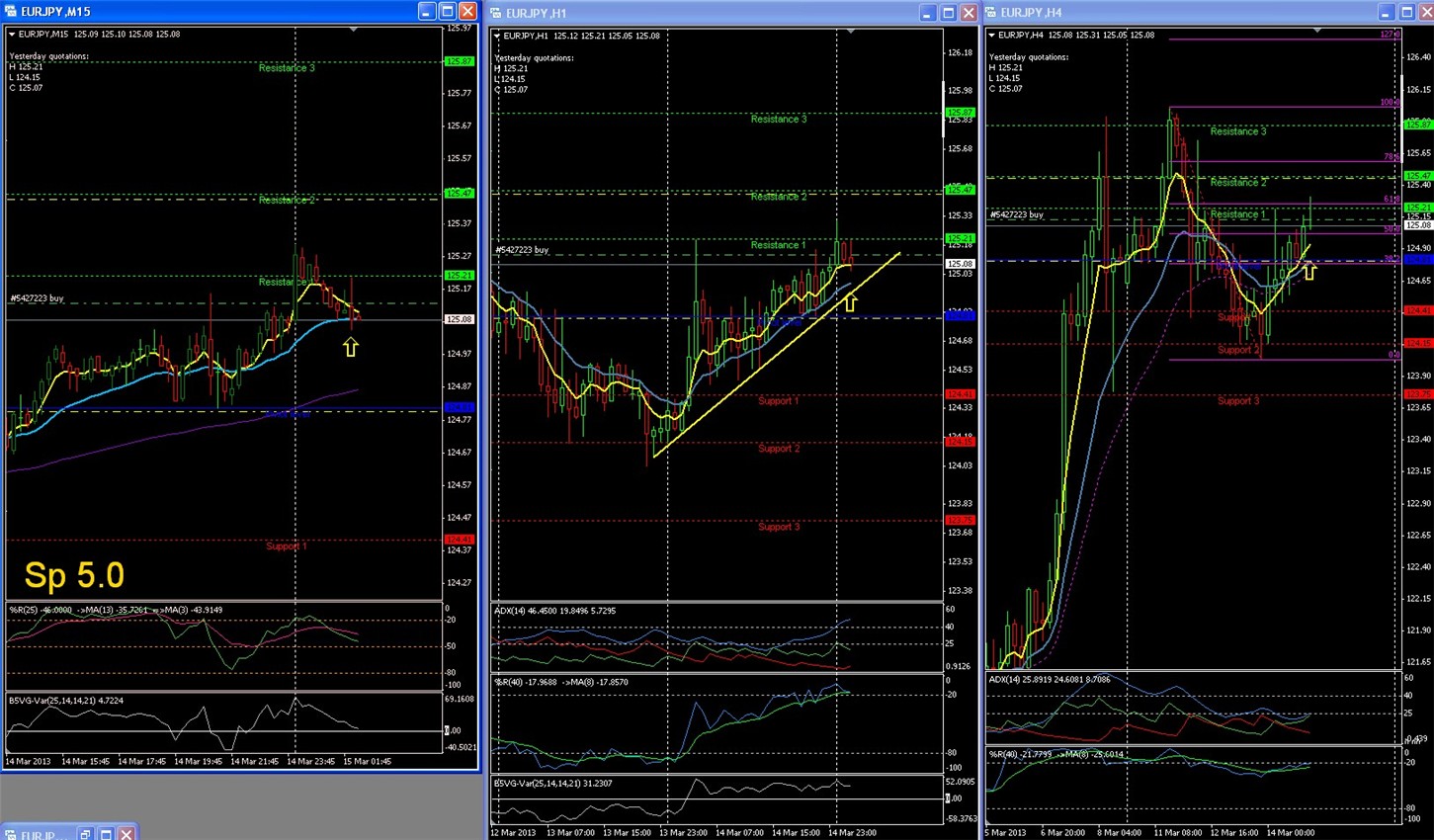
Task: Click the Support 1 label on the M15 chart
Action: click(287, 546)
